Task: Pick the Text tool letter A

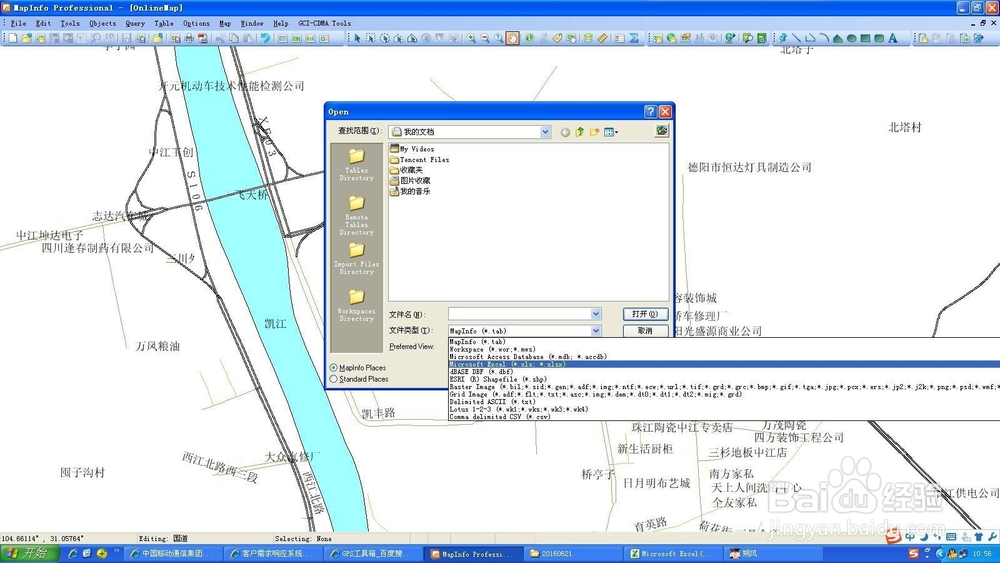Action: [x=893, y=38]
